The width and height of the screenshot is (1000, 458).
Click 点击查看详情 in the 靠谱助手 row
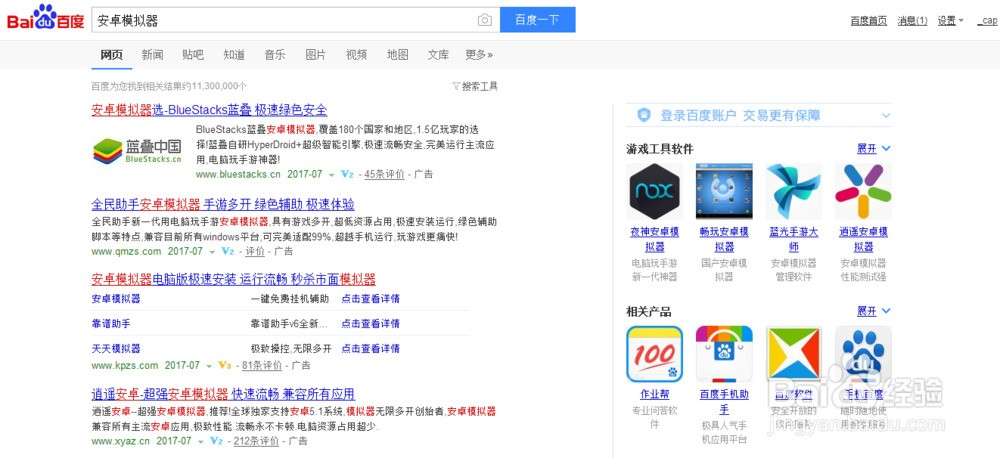[x=371, y=323]
